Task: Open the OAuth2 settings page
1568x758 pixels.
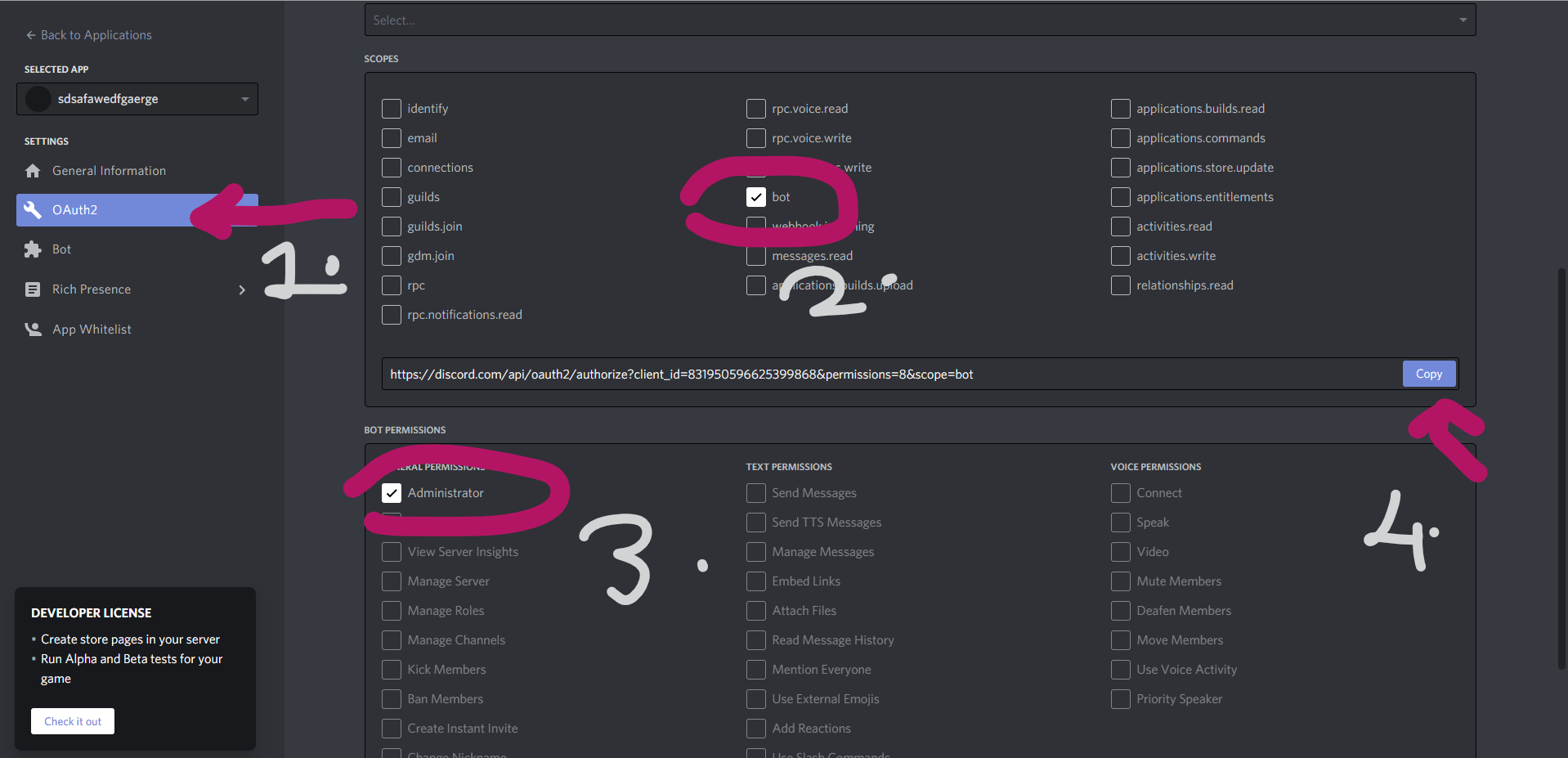Action: (137, 210)
